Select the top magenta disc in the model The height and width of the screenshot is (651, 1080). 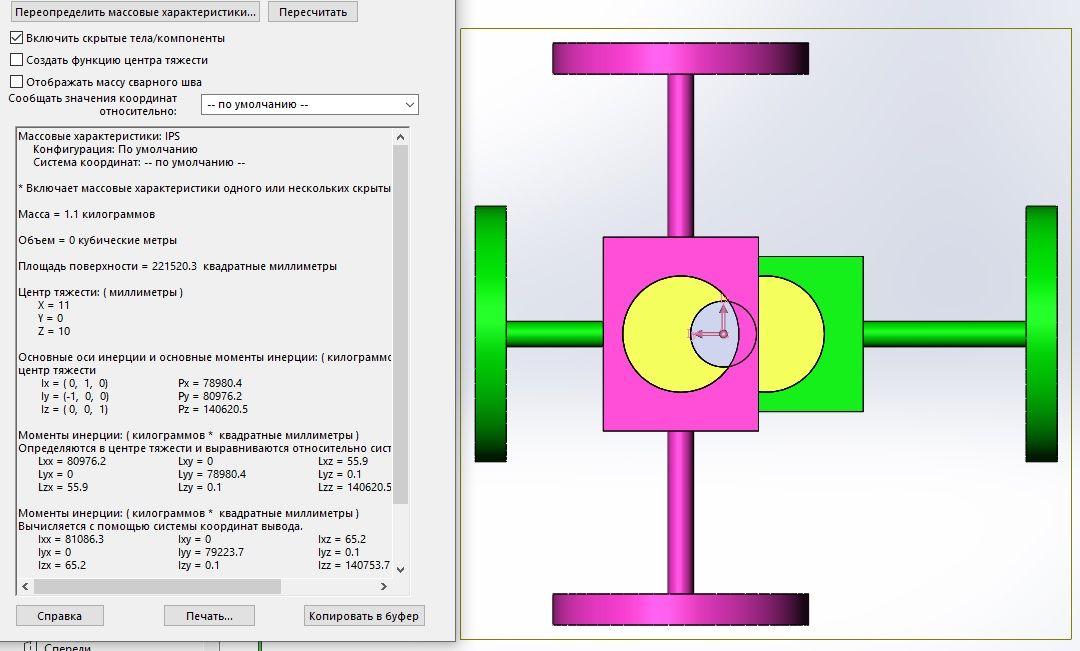click(x=679, y=58)
